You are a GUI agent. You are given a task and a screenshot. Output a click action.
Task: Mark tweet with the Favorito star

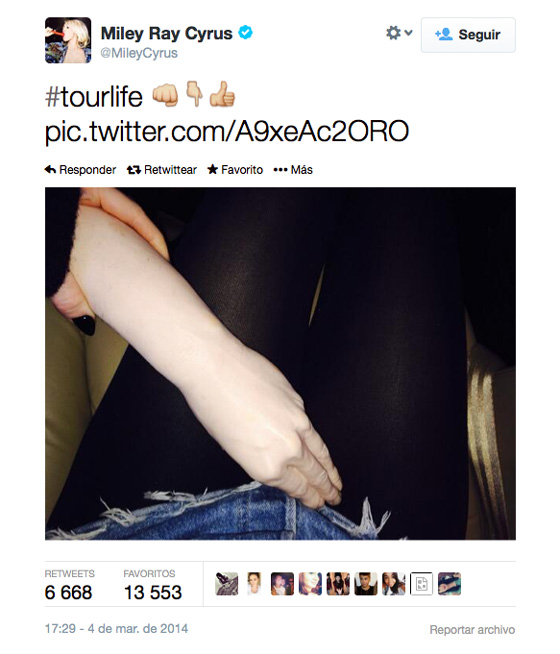coord(213,169)
